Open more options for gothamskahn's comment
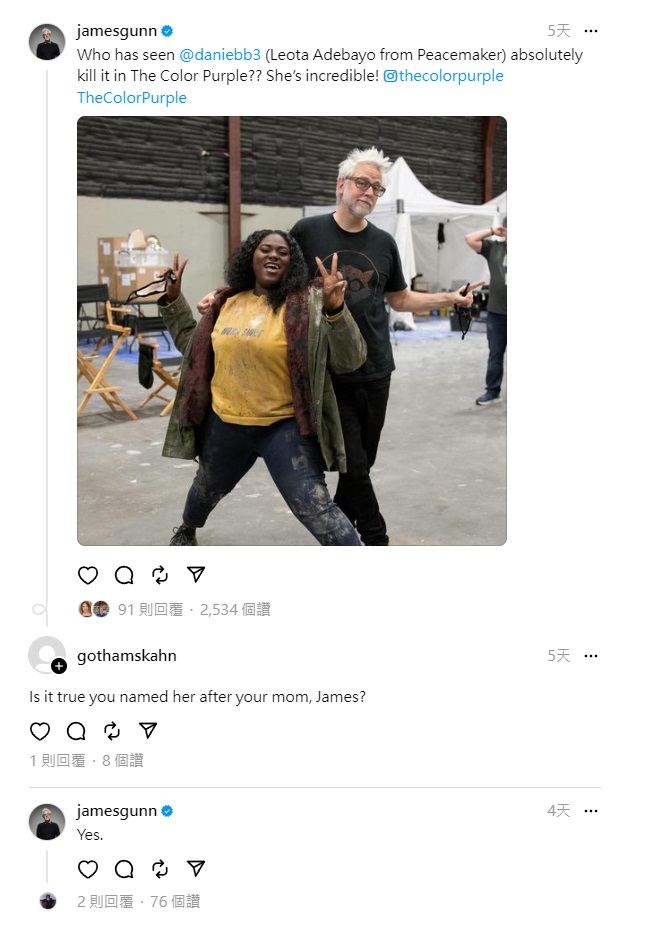This screenshot has width=669, height=929. (x=591, y=656)
